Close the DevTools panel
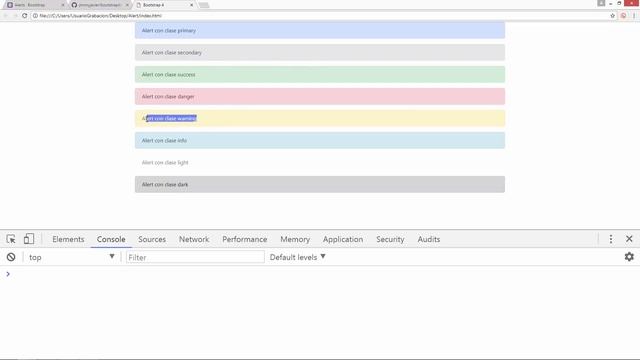The height and width of the screenshot is (360, 640). 629,239
